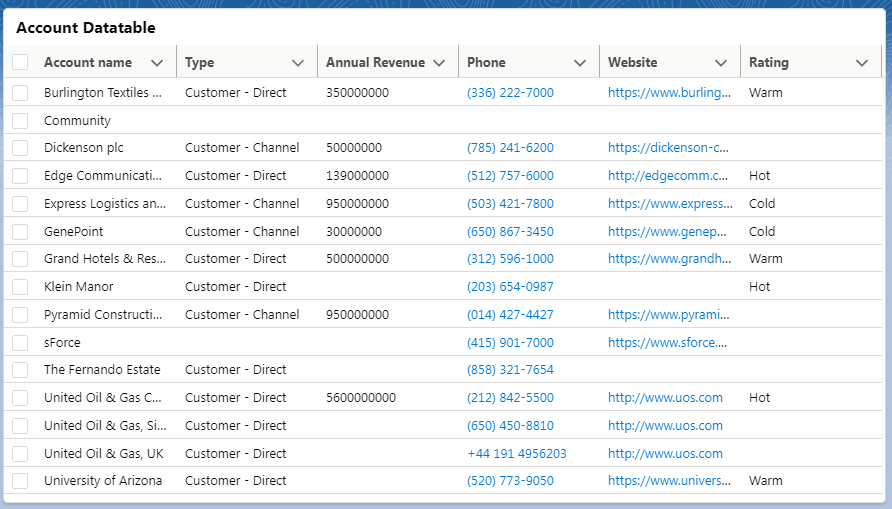892x509 pixels.
Task: Click the Klein Manor account name
Action: pos(79,287)
